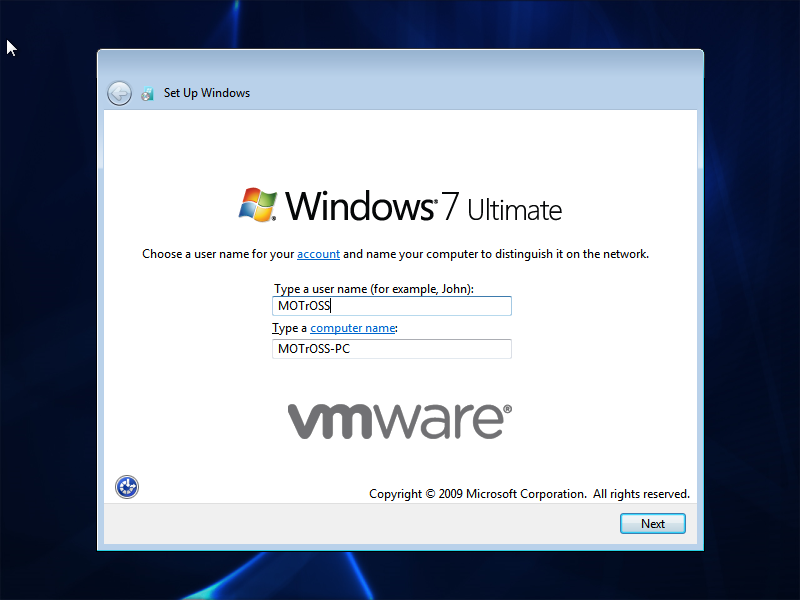The width and height of the screenshot is (800, 600).
Task: Click the 'Windows 7 Ultimate' heading text
Action: click(423, 206)
